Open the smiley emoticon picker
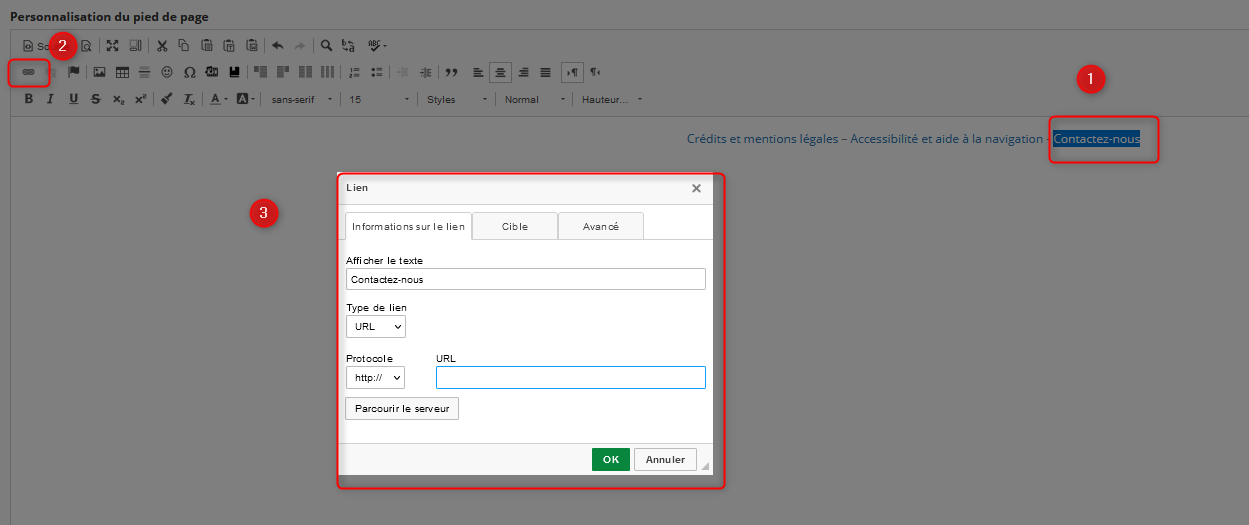 point(167,72)
